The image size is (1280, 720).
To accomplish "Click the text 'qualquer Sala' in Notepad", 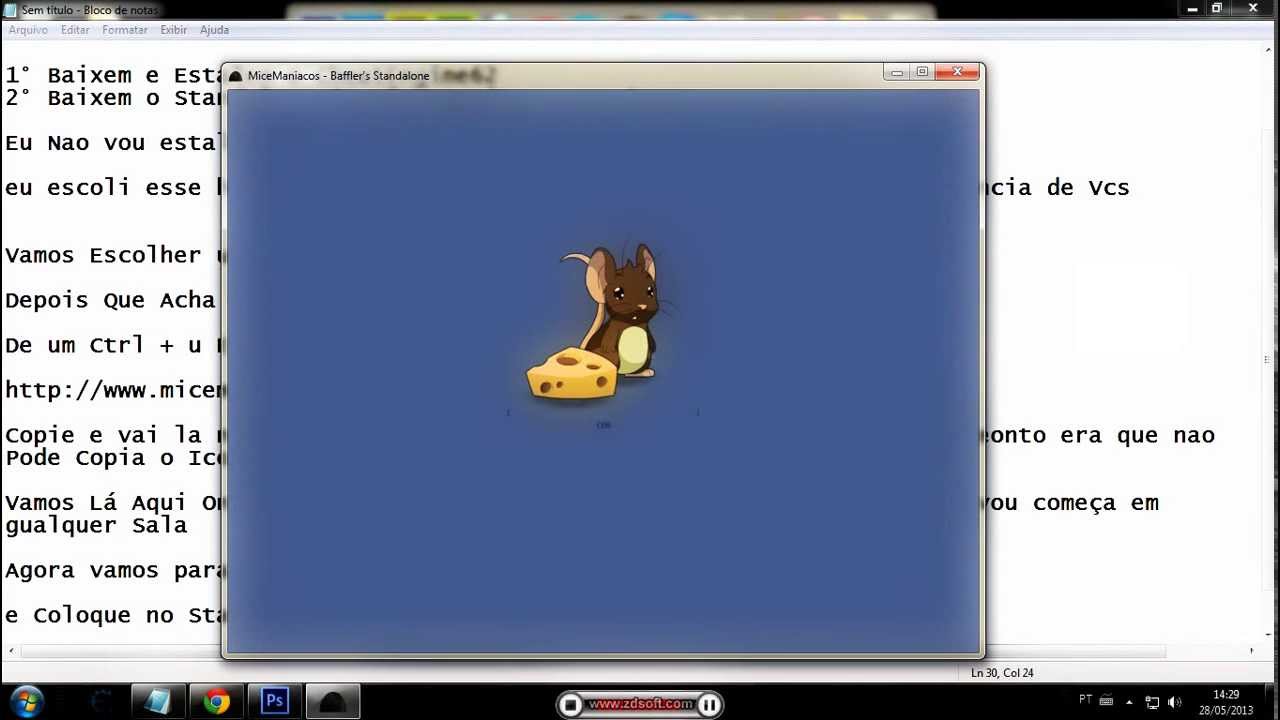I will click(96, 525).
